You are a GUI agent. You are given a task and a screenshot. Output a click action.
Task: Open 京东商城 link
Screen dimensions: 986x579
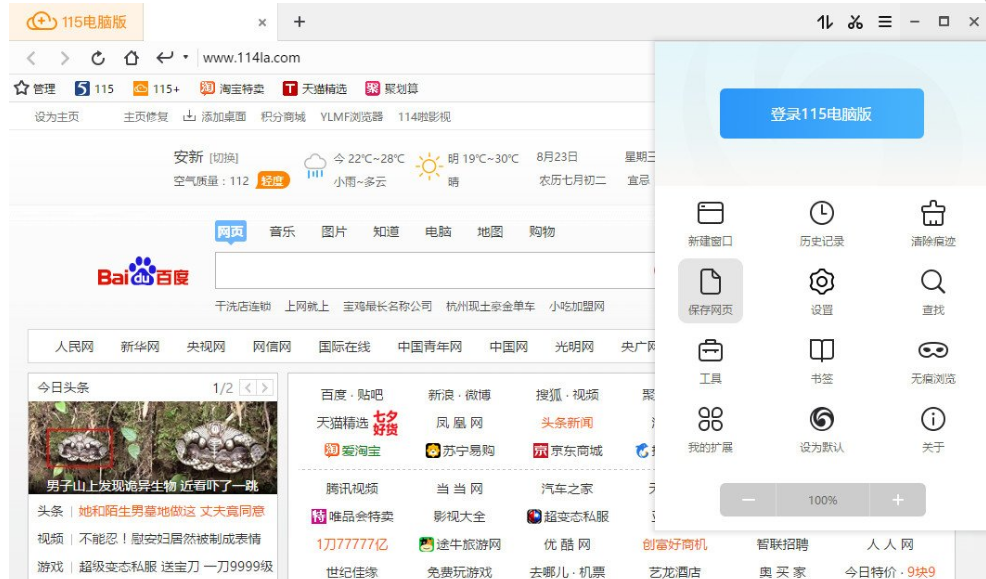pyautogui.click(x=568, y=451)
